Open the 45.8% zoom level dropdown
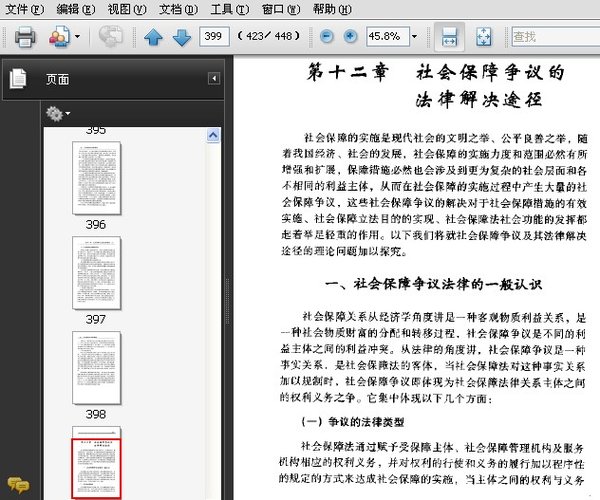The height and width of the screenshot is (500, 600). pos(414,37)
